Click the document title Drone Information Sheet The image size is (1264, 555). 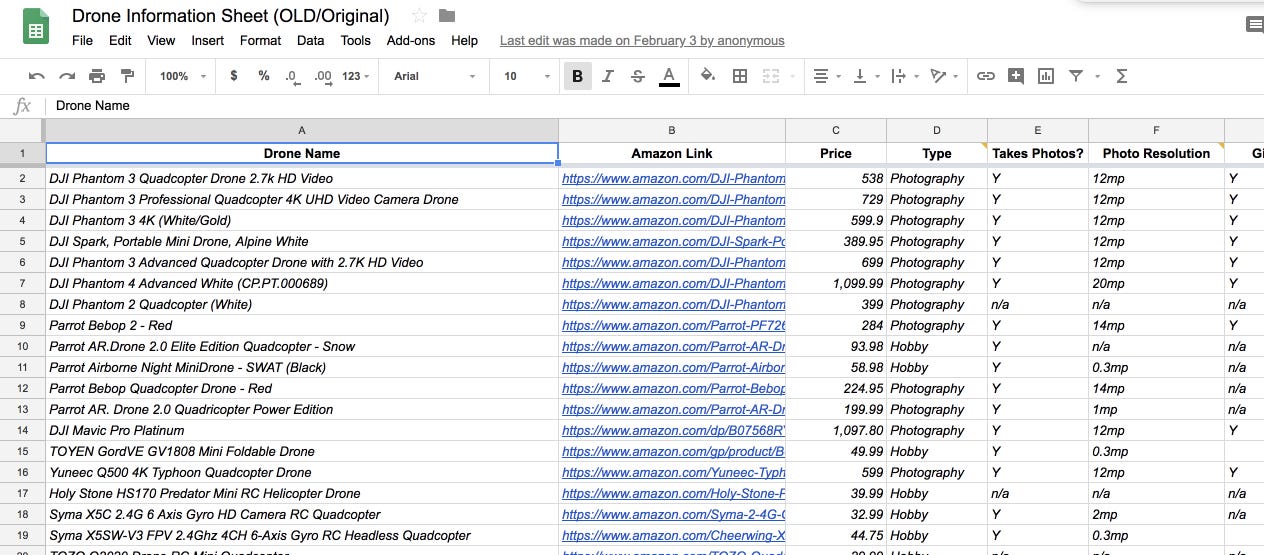231,16
